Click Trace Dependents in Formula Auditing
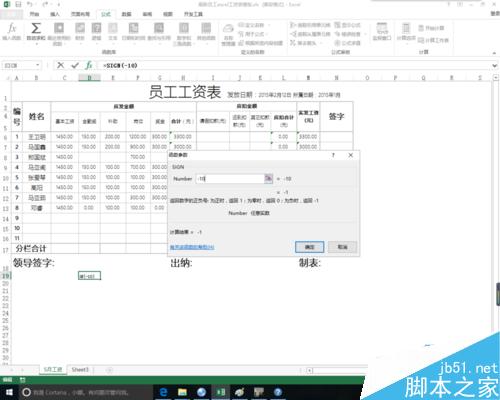Screen dimensions: 500x400 pos(310,34)
